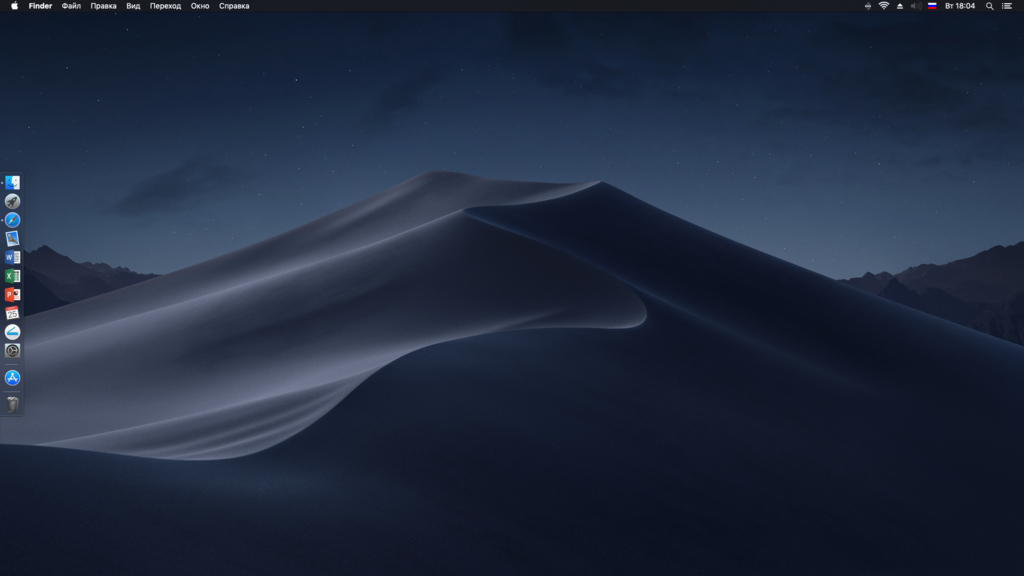Open Notification Center list icon

(x=1007, y=6)
